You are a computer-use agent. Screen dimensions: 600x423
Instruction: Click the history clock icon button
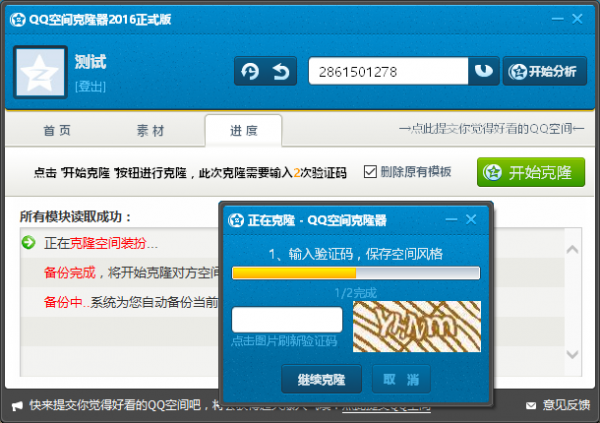tap(250, 71)
